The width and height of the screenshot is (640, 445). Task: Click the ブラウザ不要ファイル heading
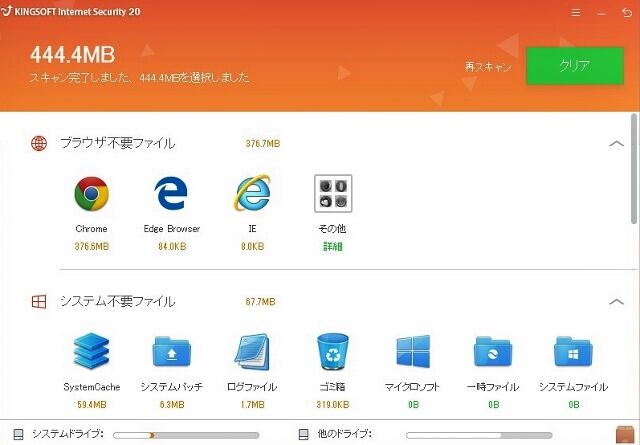point(118,143)
